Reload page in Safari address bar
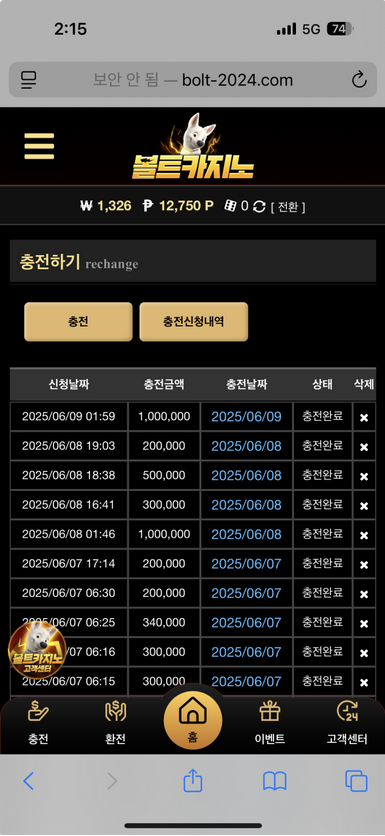The image size is (385, 836). 359,80
